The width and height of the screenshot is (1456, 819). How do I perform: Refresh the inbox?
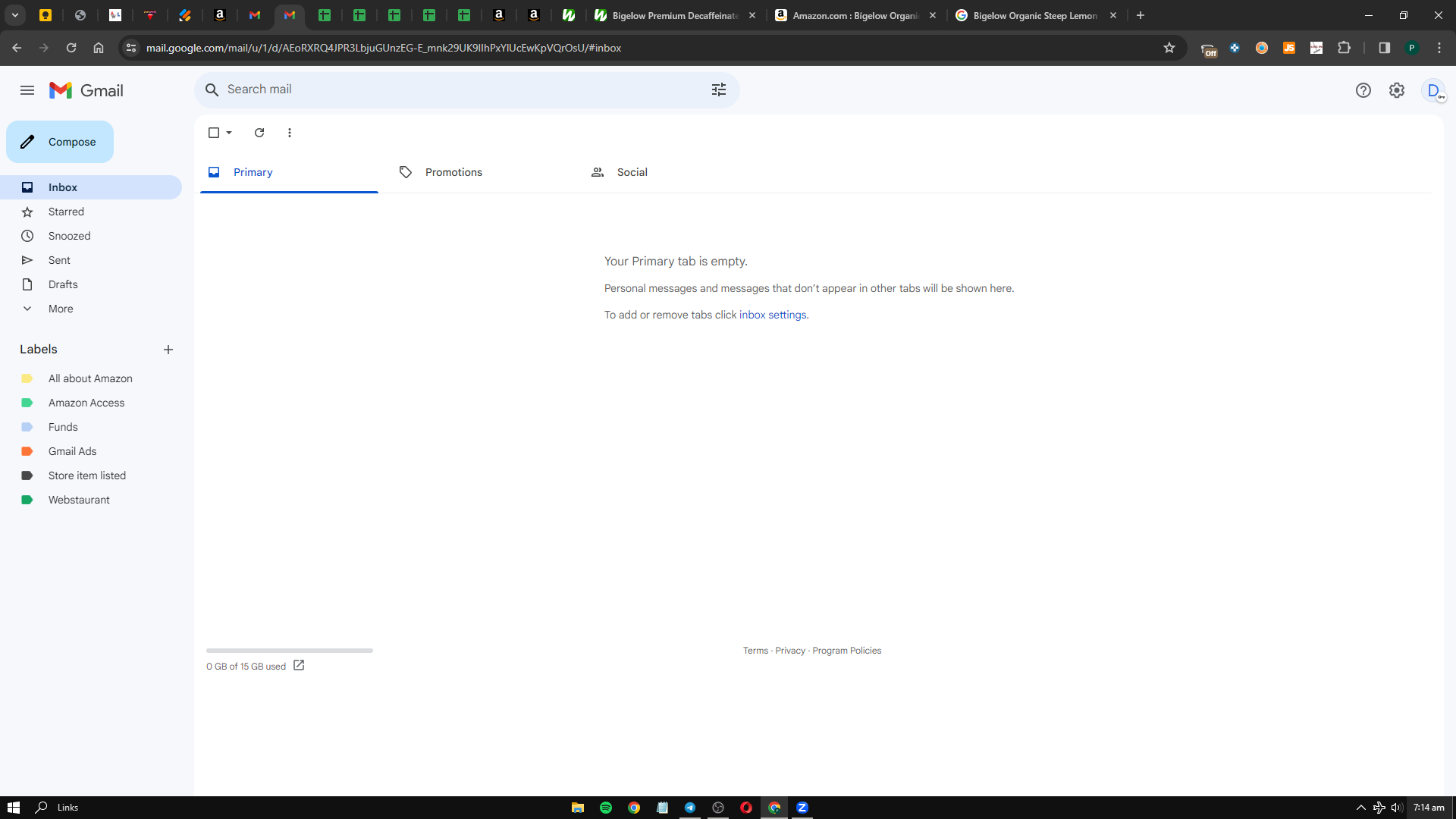click(x=259, y=133)
